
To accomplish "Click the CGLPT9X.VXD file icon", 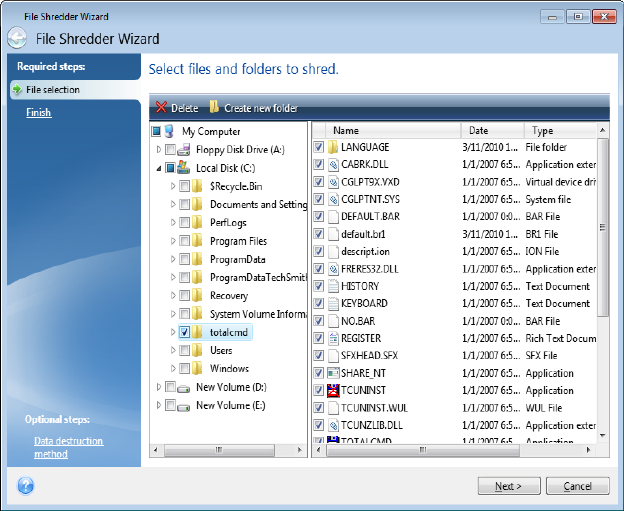I will tap(333, 182).
